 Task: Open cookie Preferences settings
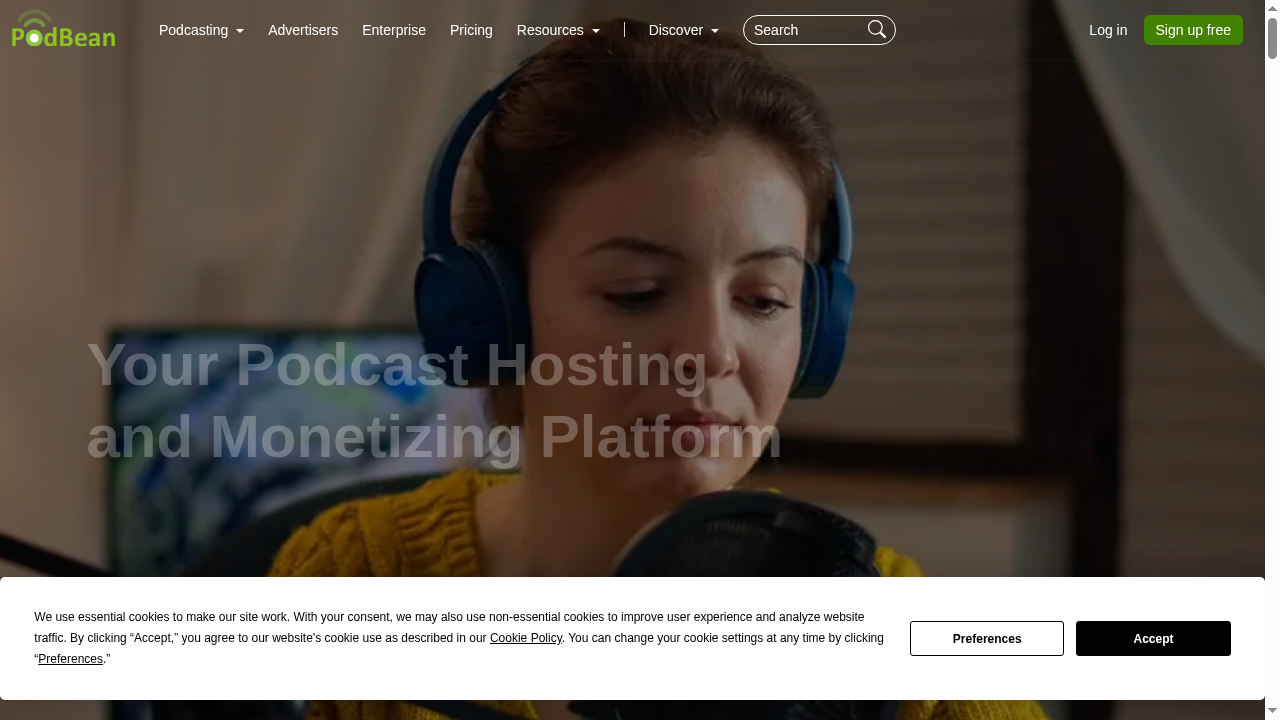coord(986,638)
